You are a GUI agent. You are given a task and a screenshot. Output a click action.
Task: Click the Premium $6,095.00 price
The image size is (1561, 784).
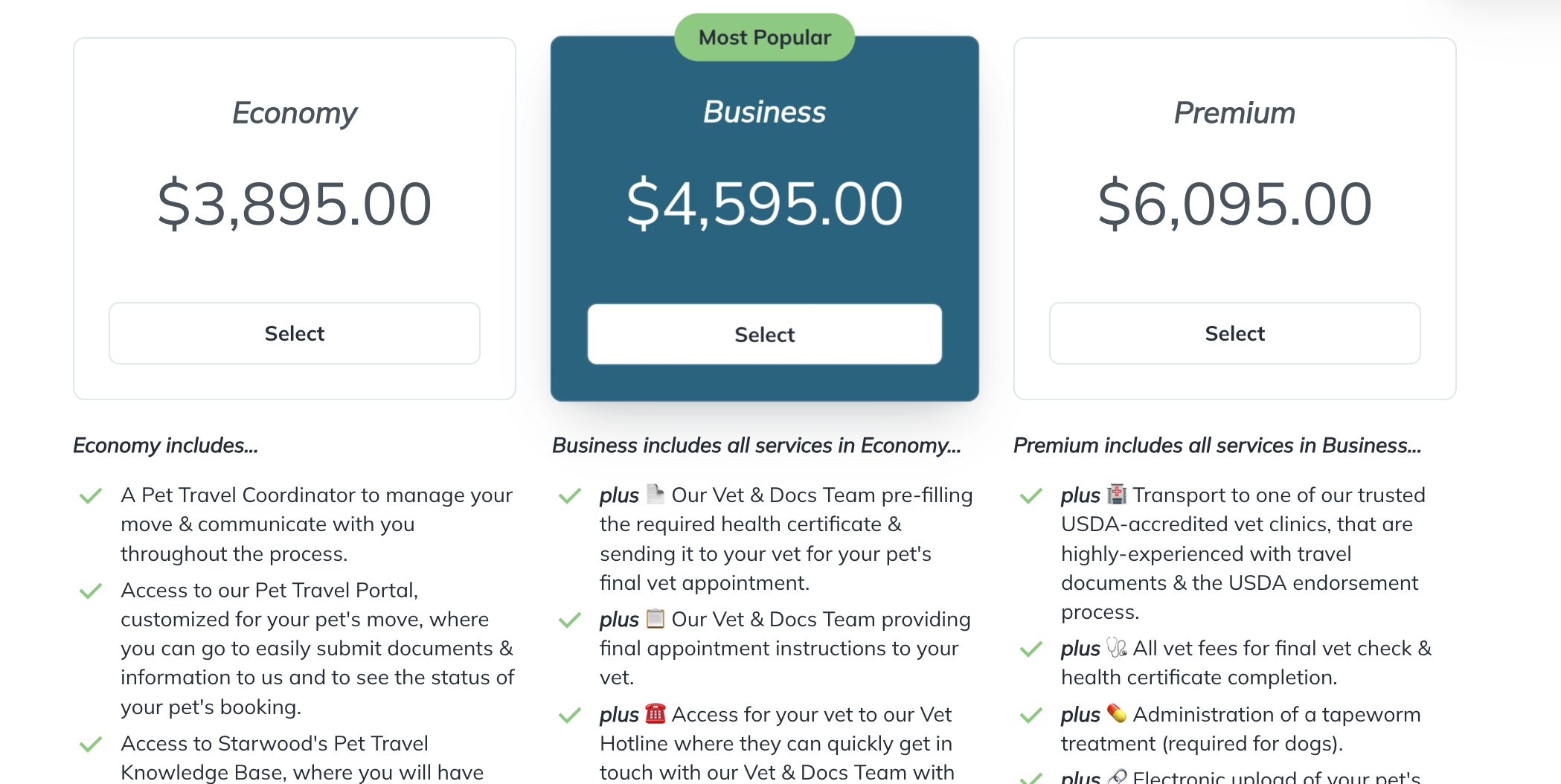pos(1235,204)
